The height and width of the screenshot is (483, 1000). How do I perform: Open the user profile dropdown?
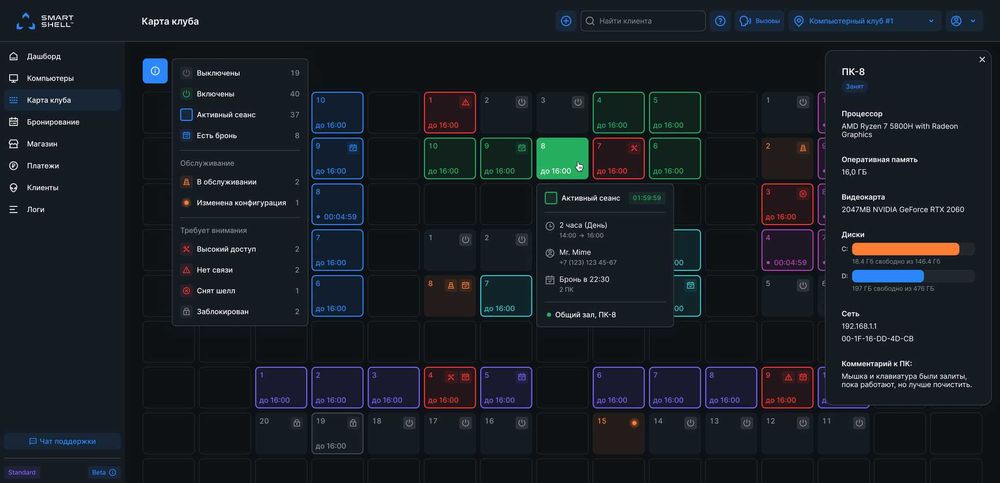point(964,21)
